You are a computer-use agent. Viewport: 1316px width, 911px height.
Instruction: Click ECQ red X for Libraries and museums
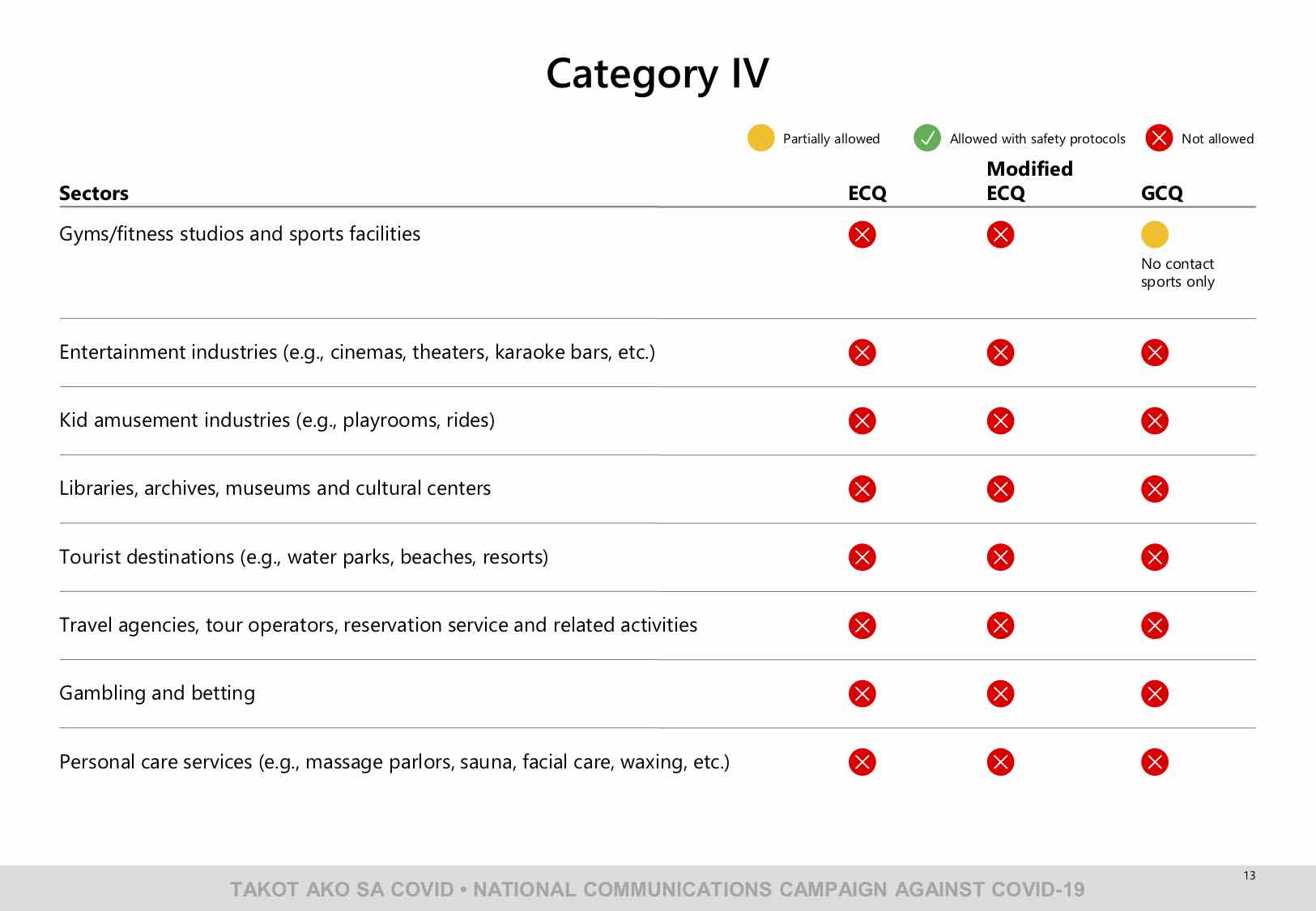pos(862,489)
